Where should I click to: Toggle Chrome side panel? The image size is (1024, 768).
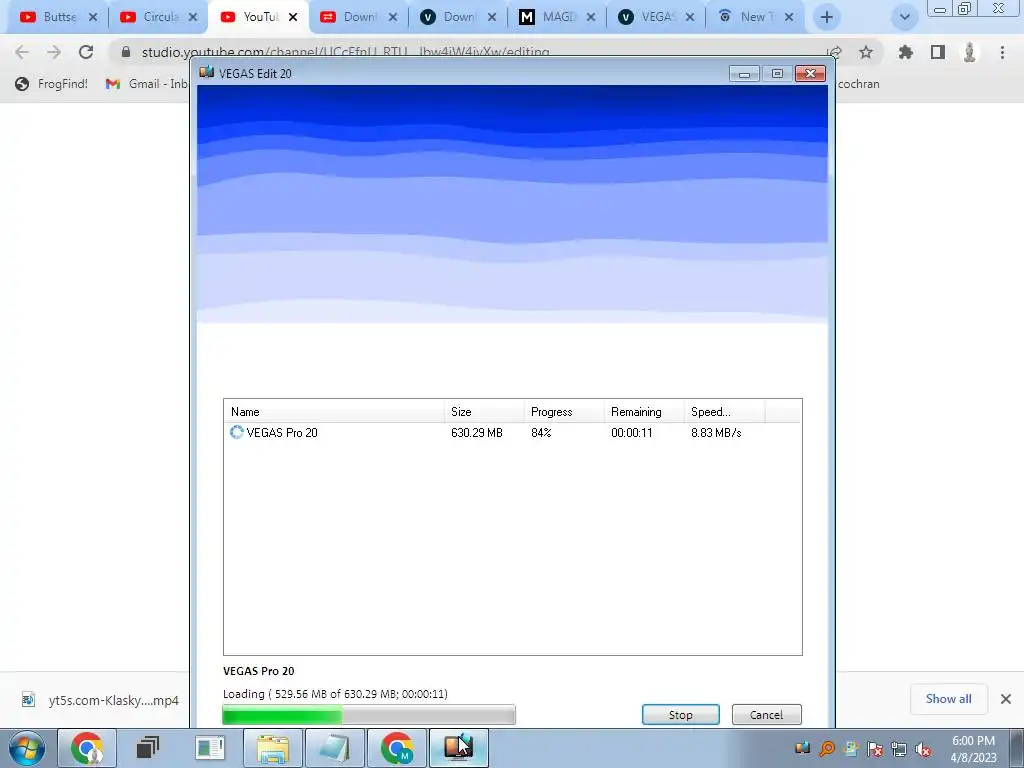938,52
